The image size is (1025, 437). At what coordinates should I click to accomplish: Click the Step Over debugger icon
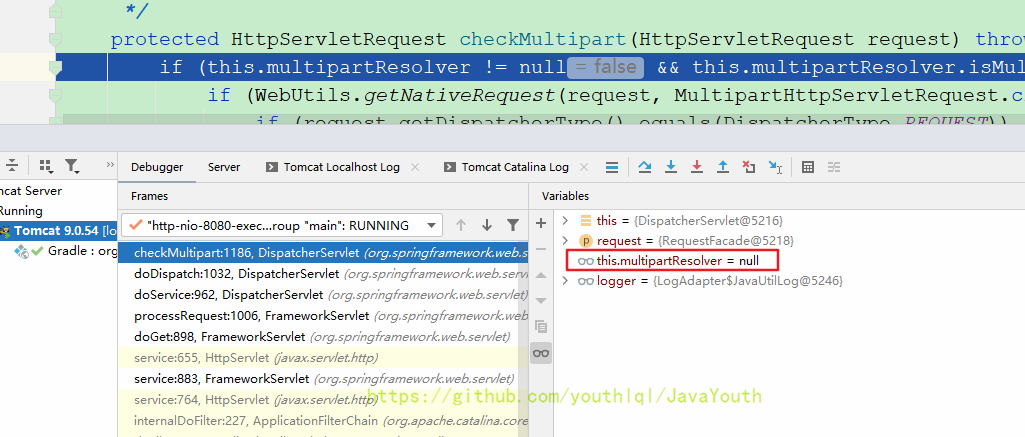coord(645,167)
